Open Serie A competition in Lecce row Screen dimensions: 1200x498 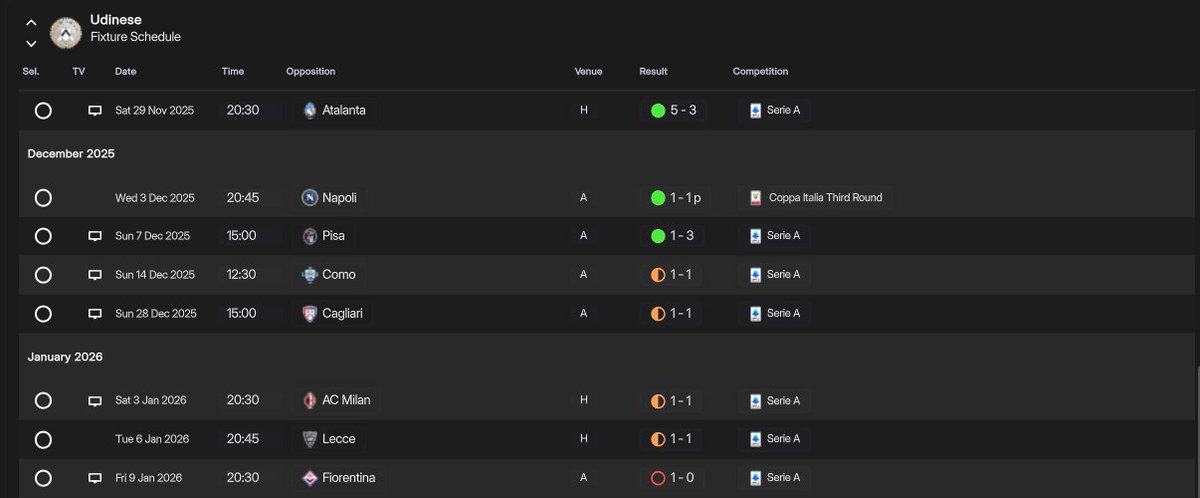[x=775, y=439]
